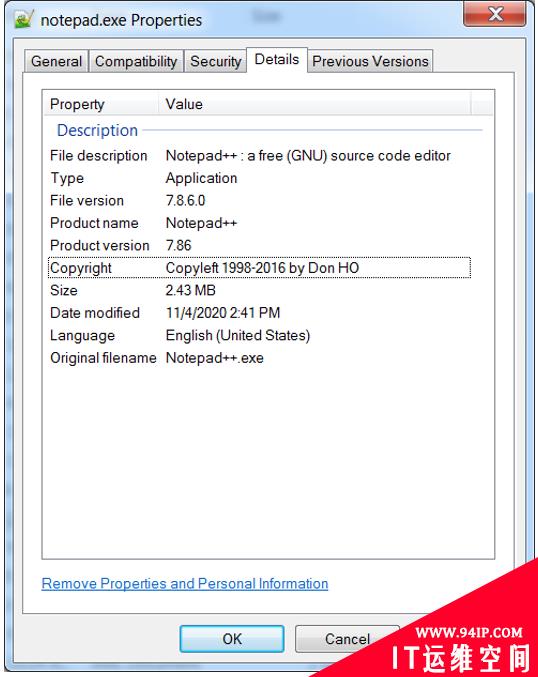Click the File version value 7.8.6.0
The width and height of the screenshot is (538, 677).
(x=186, y=200)
